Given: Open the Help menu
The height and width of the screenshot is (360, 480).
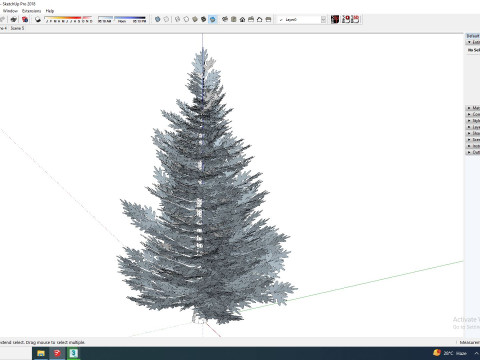Looking at the screenshot, I should (50, 11).
